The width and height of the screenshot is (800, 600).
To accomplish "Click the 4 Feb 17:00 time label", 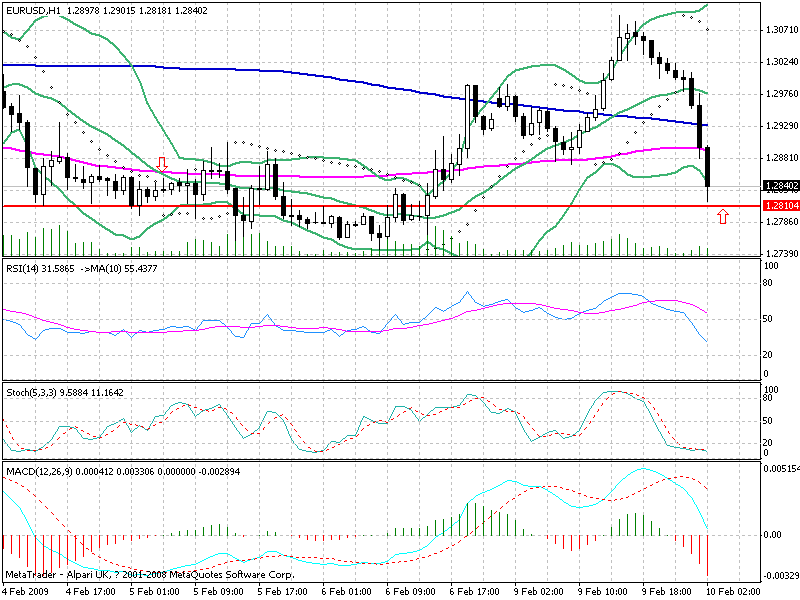I will click(x=90, y=592).
